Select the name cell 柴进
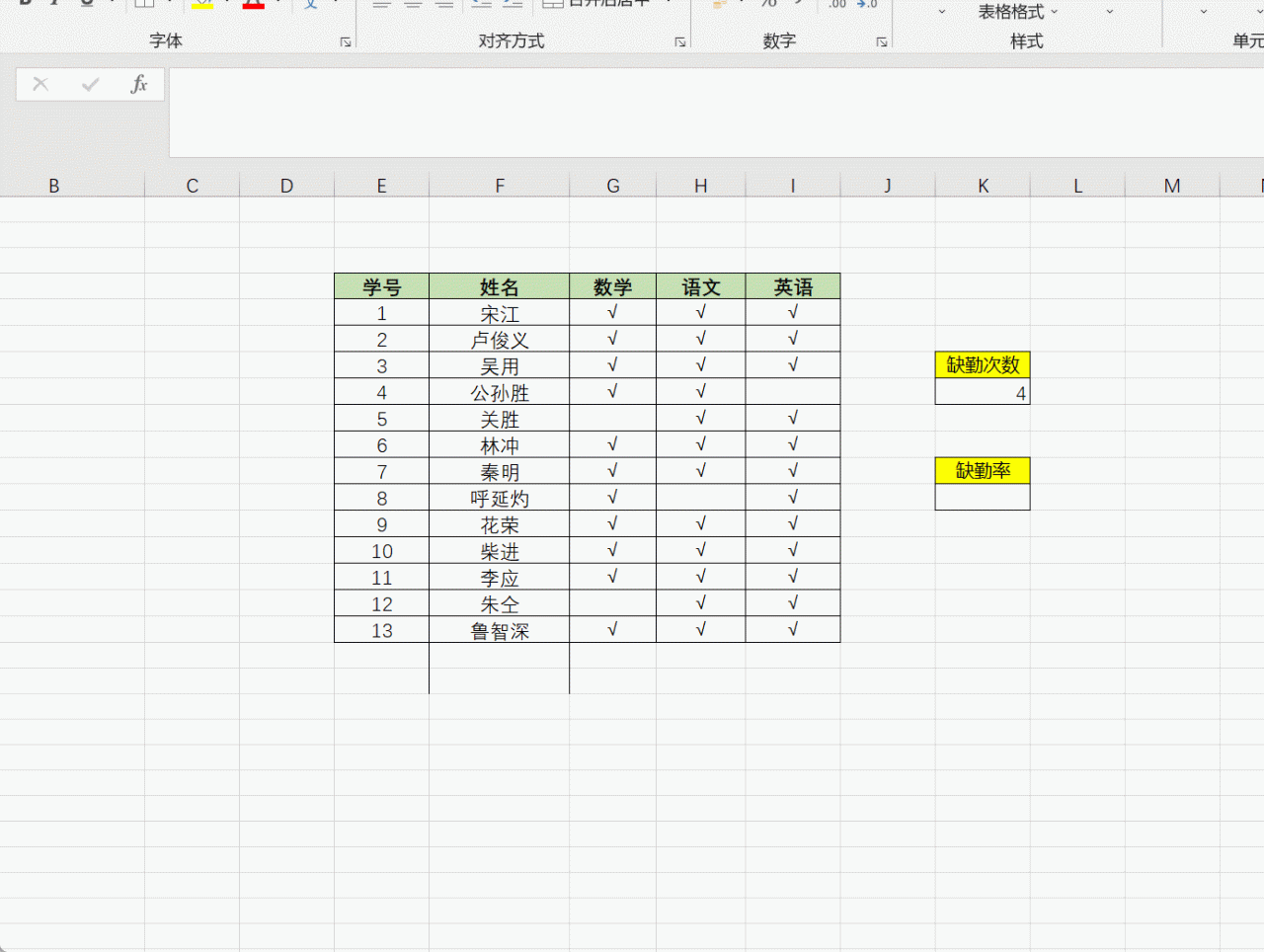The width and height of the screenshot is (1264, 952). [500, 551]
